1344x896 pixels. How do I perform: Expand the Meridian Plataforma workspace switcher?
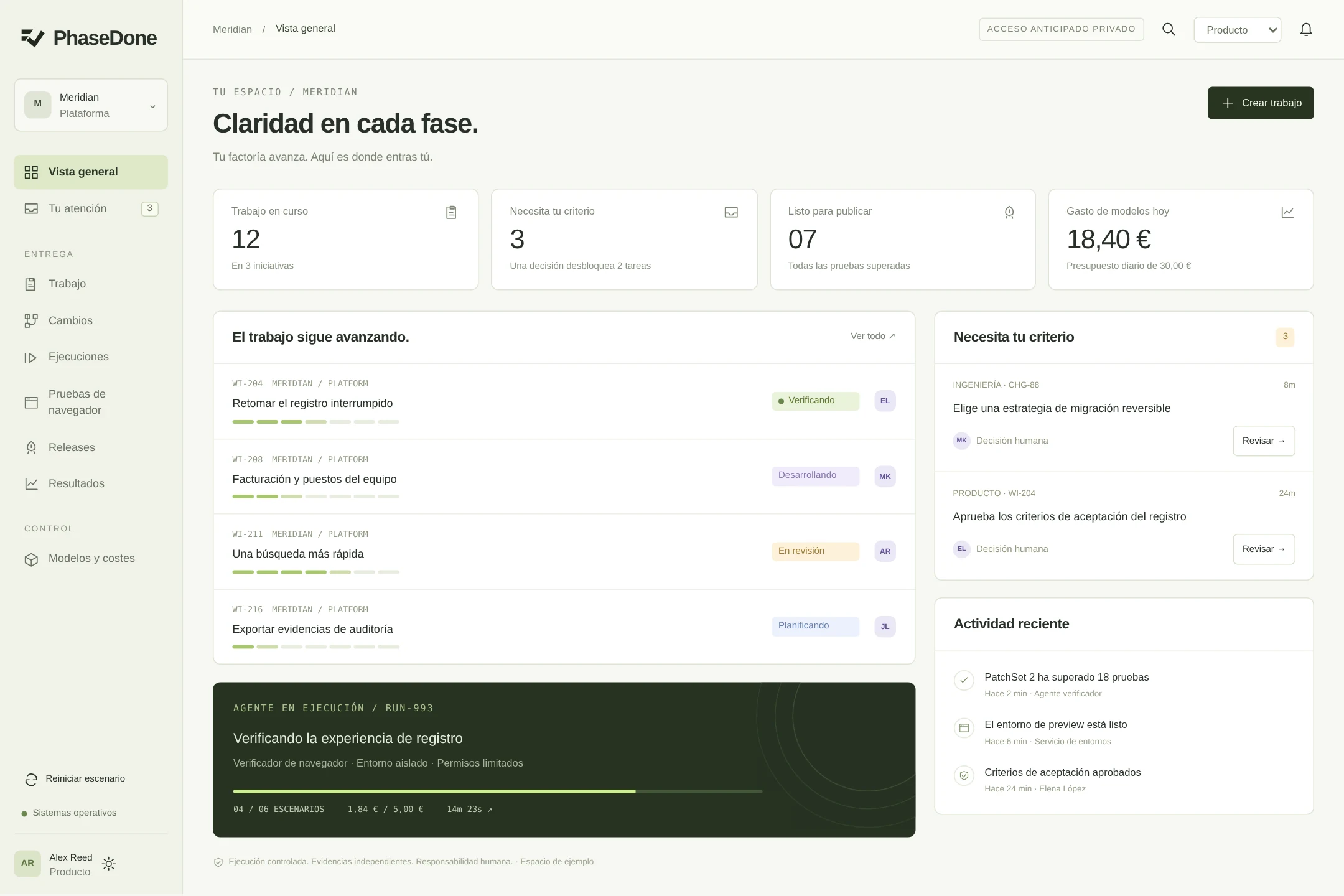click(x=91, y=105)
